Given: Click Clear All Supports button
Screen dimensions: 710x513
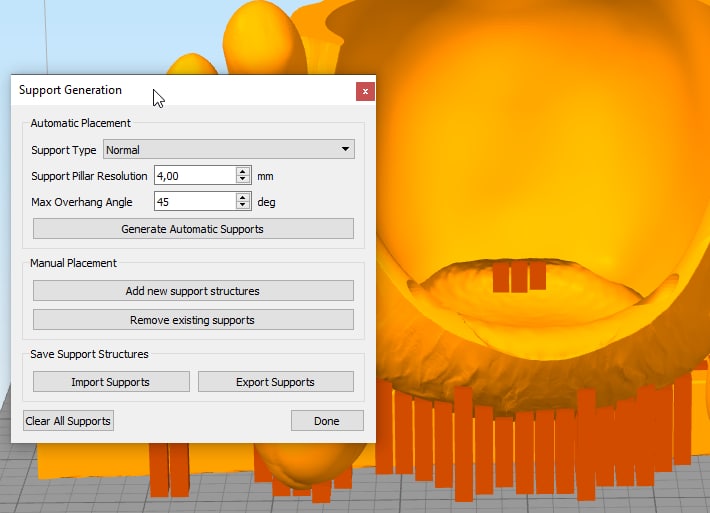Looking at the screenshot, I should pyautogui.click(x=68, y=421).
